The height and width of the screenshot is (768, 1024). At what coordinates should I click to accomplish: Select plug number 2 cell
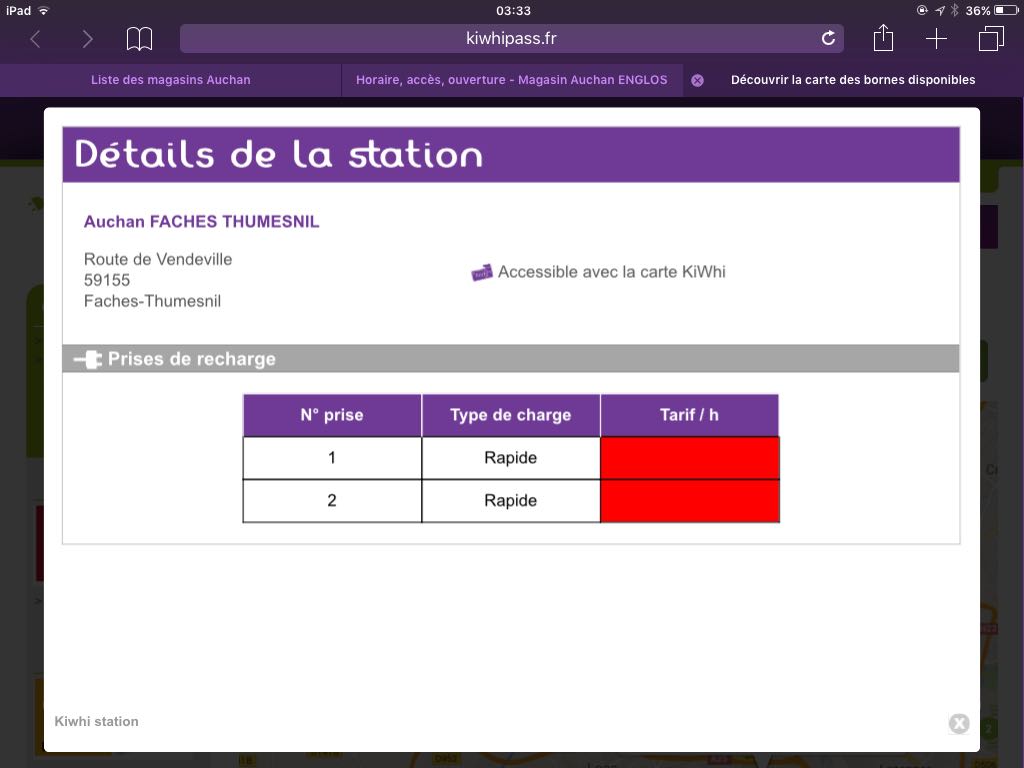coord(332,501)
